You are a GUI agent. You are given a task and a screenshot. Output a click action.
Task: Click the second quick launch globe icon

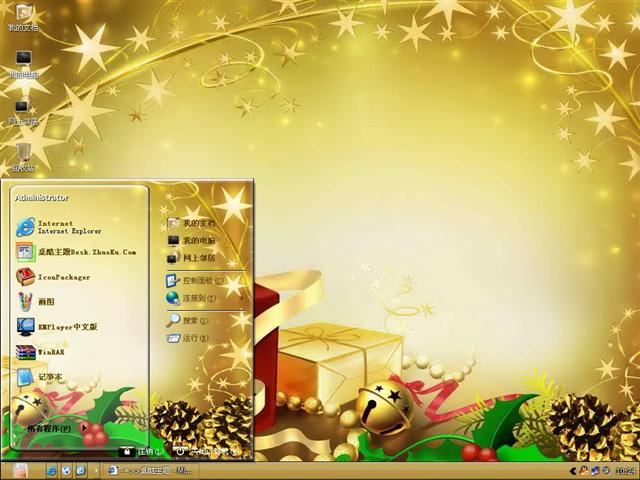tap(66, 471)
